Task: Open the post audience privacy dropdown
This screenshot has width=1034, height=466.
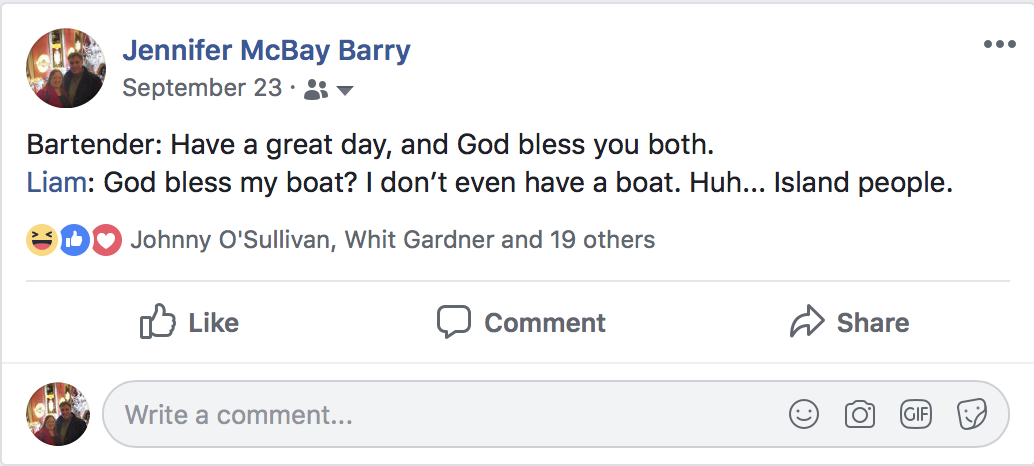Action: pos(329,90)
